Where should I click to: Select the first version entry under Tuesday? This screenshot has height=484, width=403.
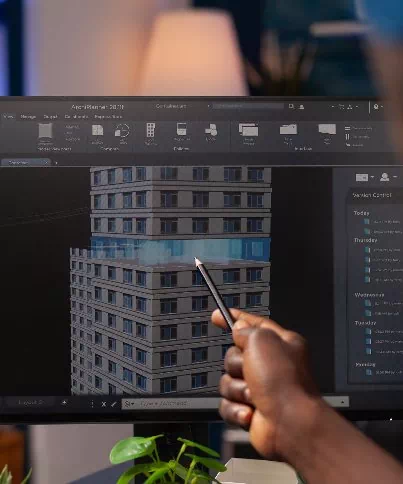[383, 332]
